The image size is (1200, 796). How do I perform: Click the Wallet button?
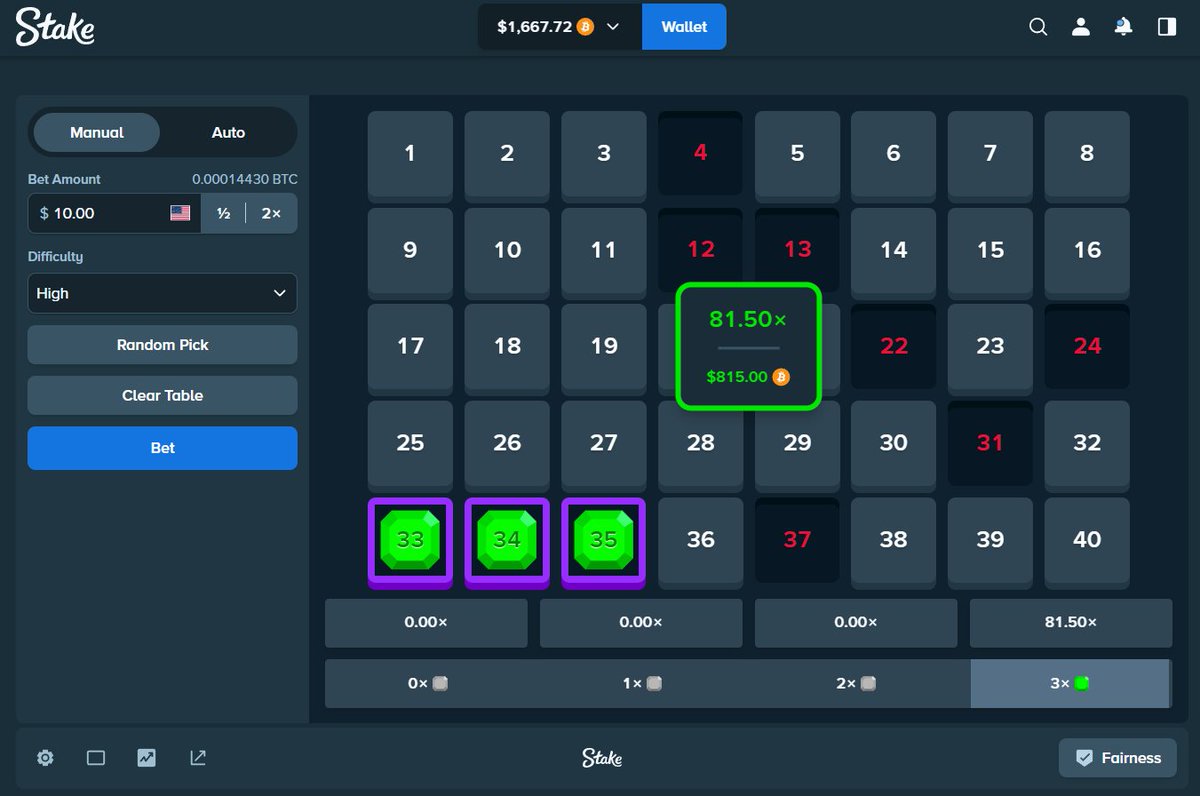pyautogui.click(x=684, y=27)
